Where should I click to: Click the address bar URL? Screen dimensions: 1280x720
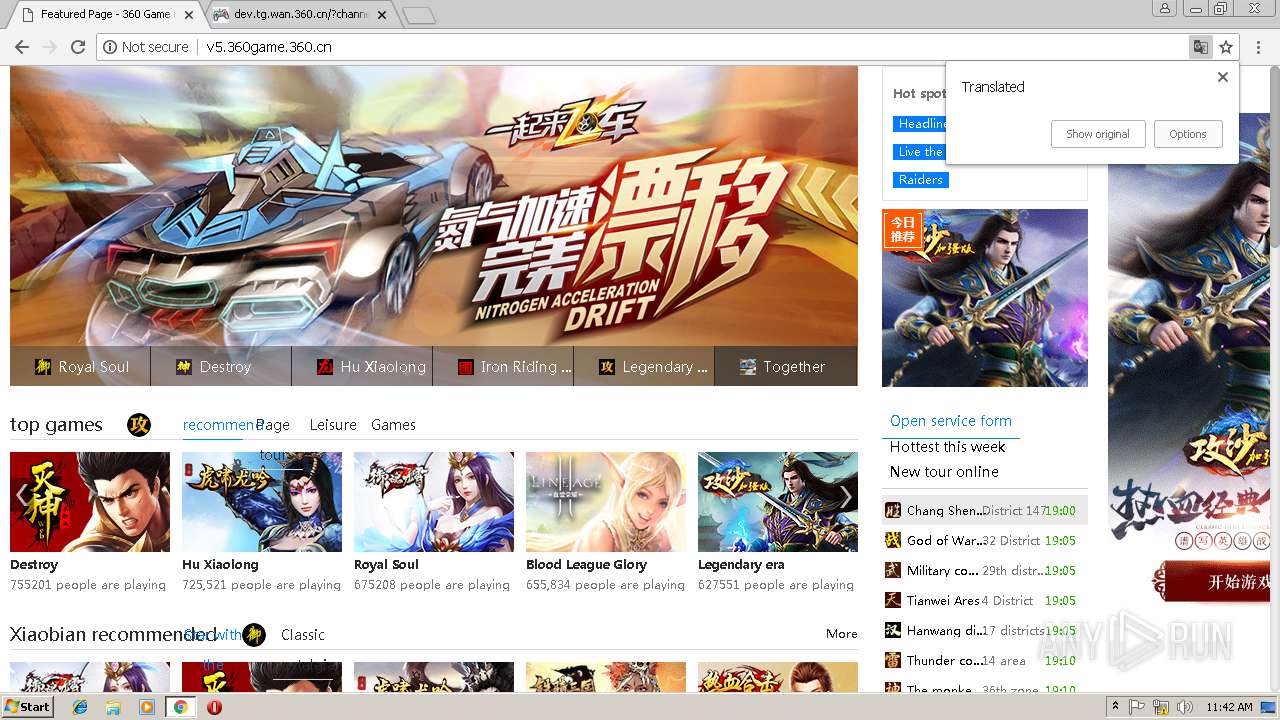click(269, 47)
